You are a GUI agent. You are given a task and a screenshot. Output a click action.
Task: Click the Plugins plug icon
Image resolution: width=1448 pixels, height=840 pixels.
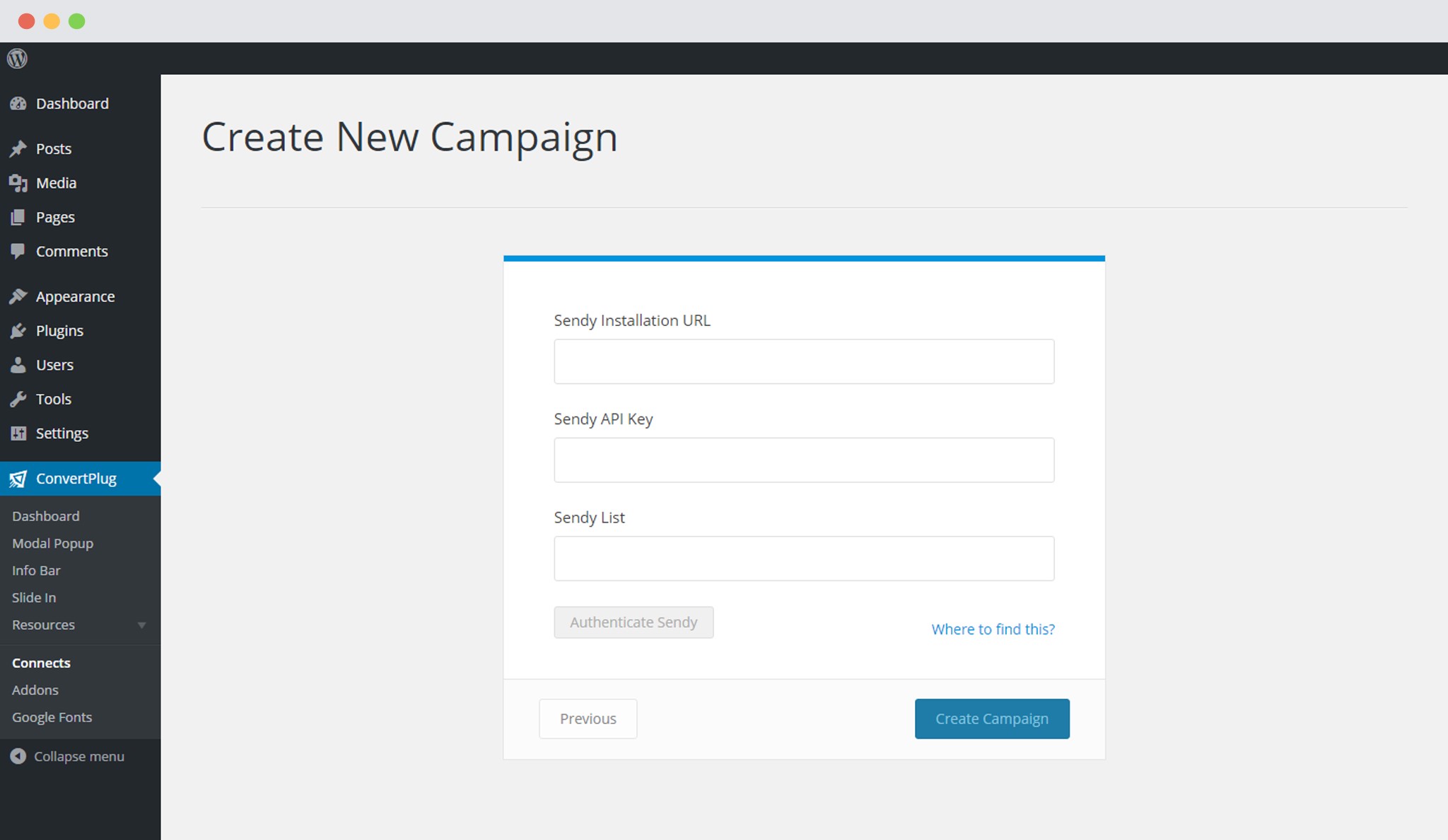pyautogui.click(x=18, y=330)
